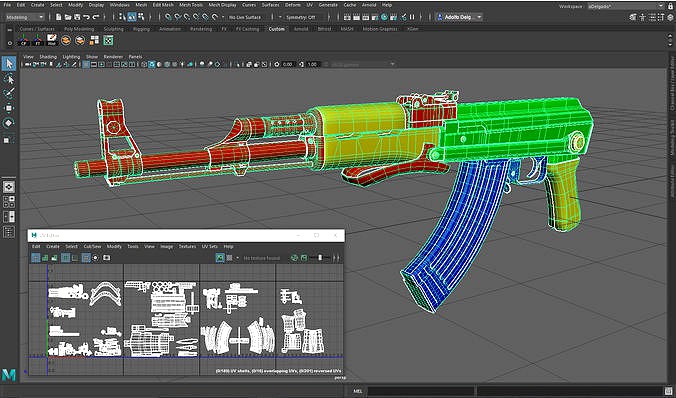Open the Modeling Toolkit icon at top right
The height and width of the screenshot is (398, 676).
[632, 17]
